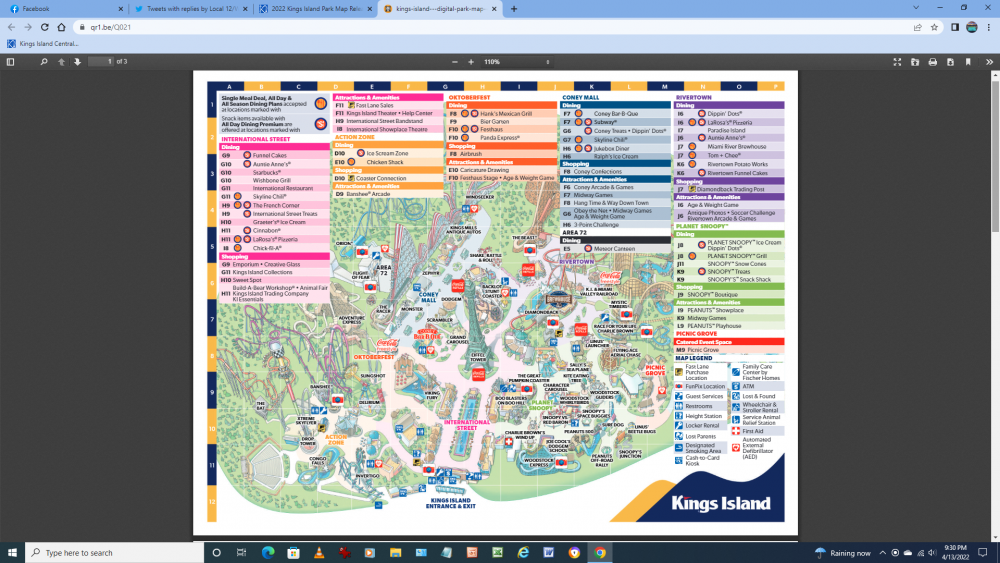Switch to the Tweets with replies tab
This screenshot has width=1000, height=563.
185,8
